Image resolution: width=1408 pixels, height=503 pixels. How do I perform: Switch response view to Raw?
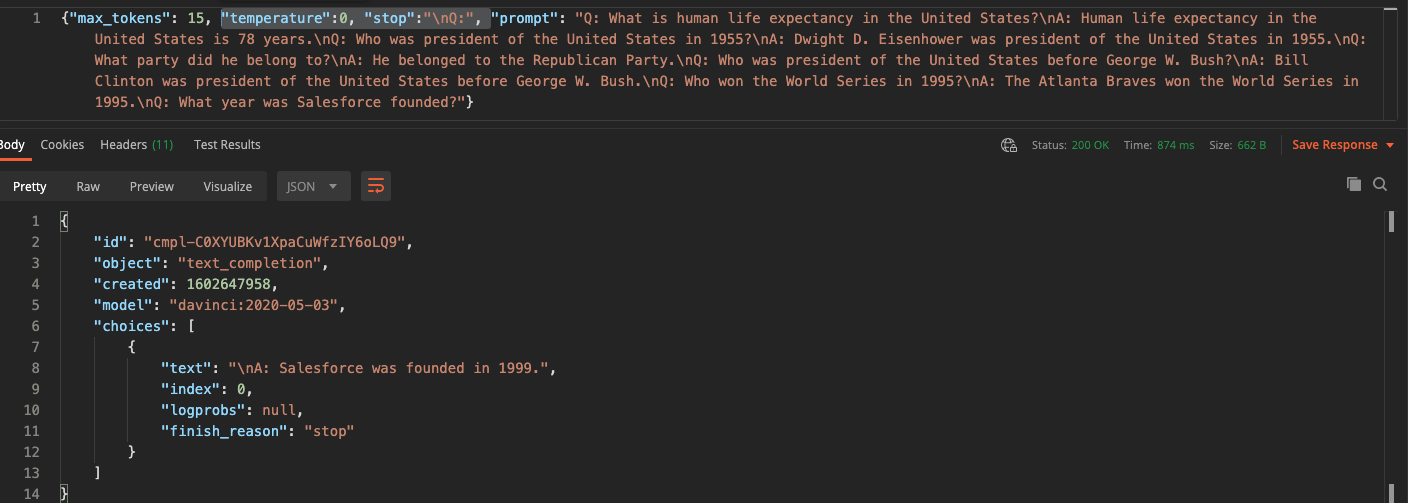pos(88,186)
